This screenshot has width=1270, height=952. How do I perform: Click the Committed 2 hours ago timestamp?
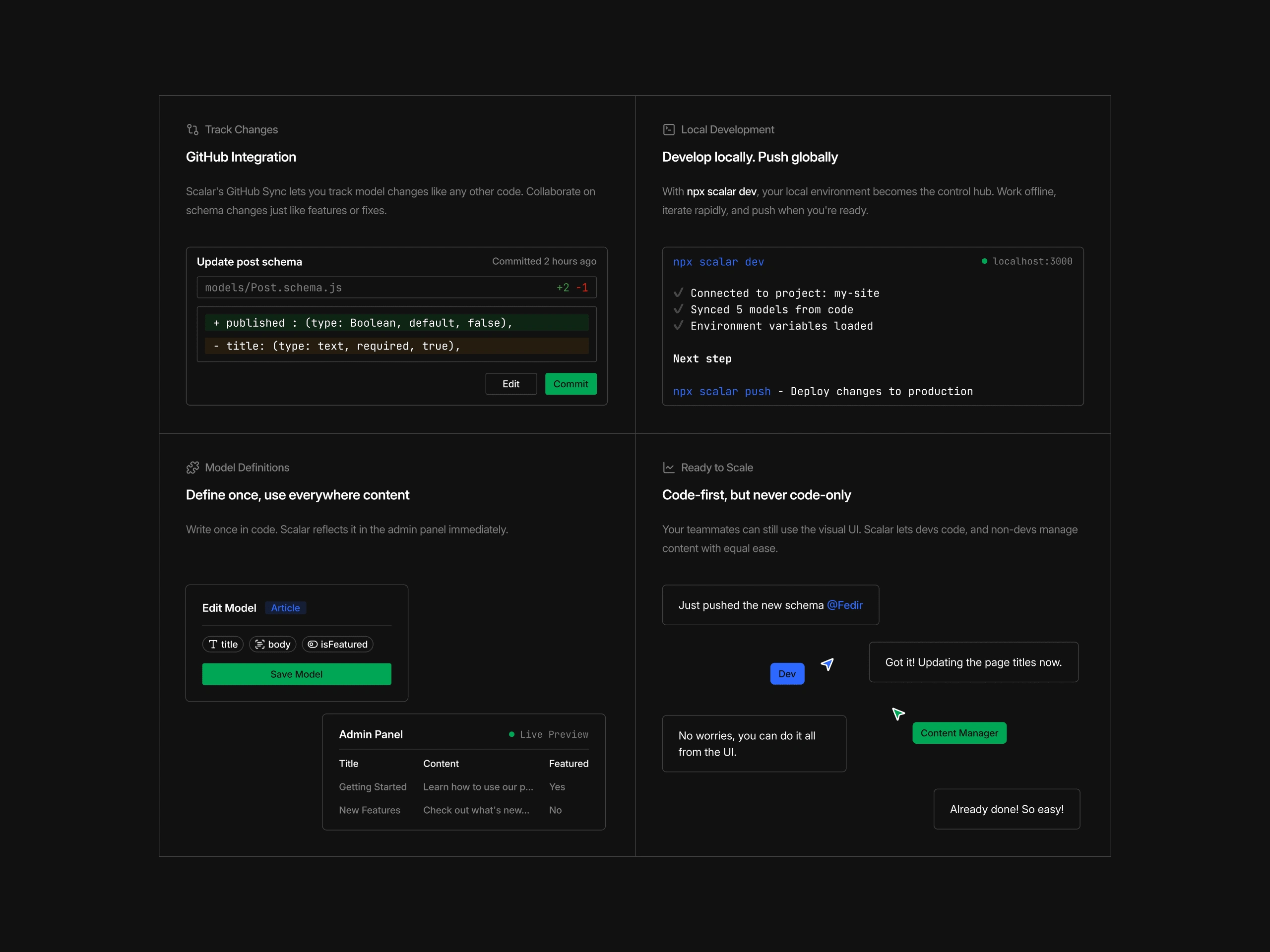pos(544,261)
